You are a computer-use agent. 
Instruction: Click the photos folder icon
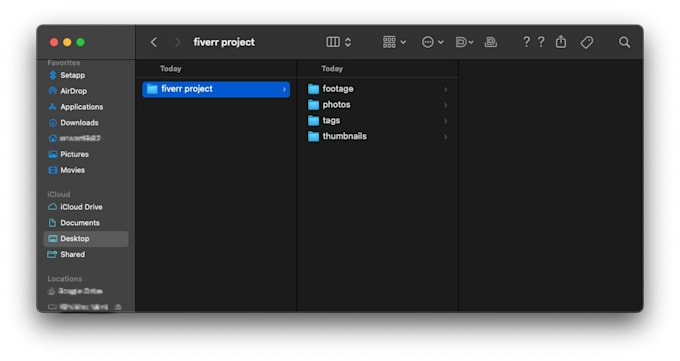tap(313, 105)
